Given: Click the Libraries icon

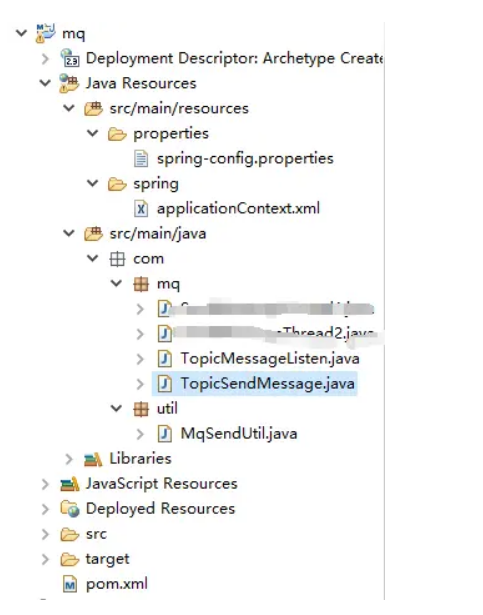Looking at the screenshot, I should (93, 459).
